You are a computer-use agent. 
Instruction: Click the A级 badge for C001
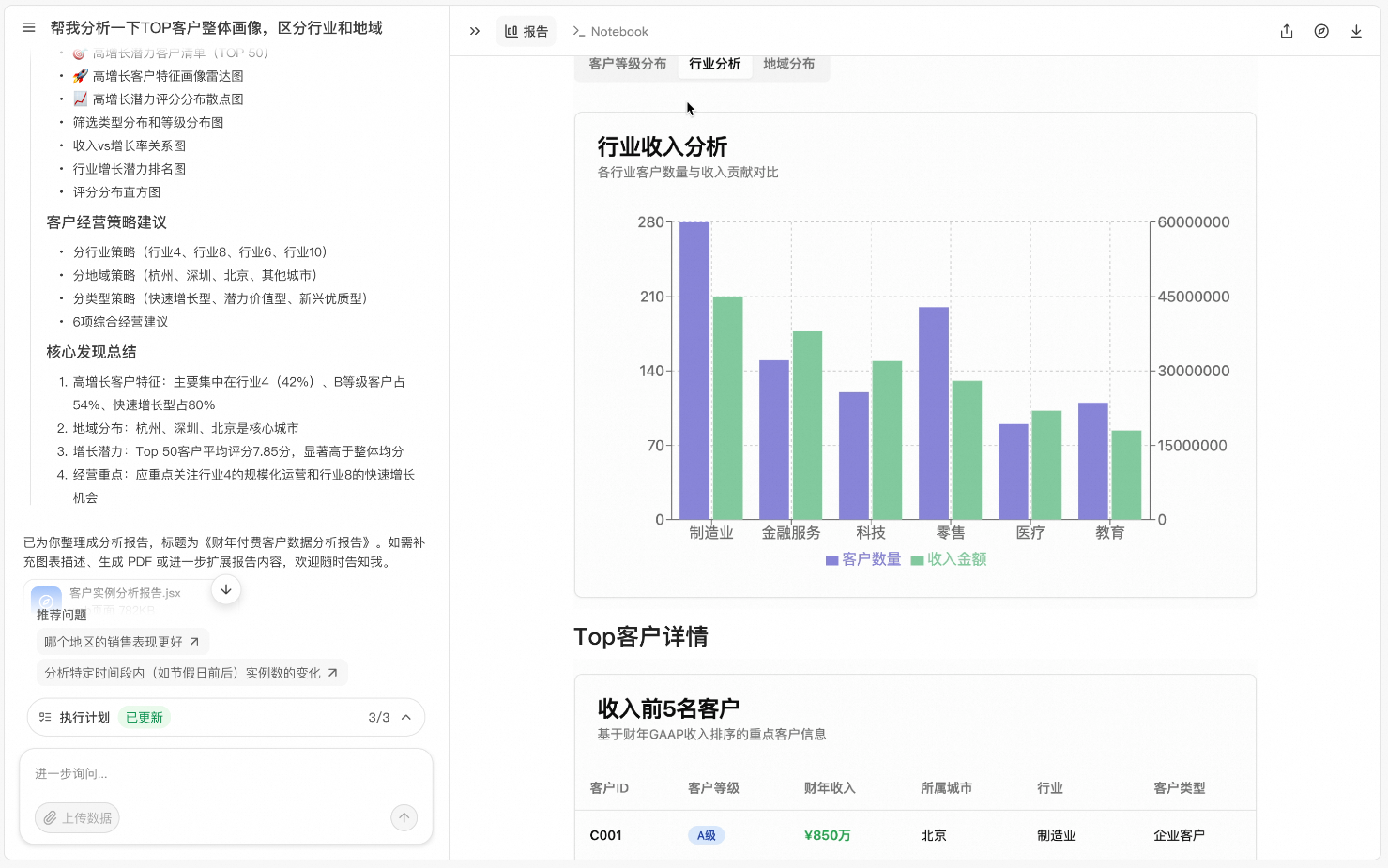707,835
